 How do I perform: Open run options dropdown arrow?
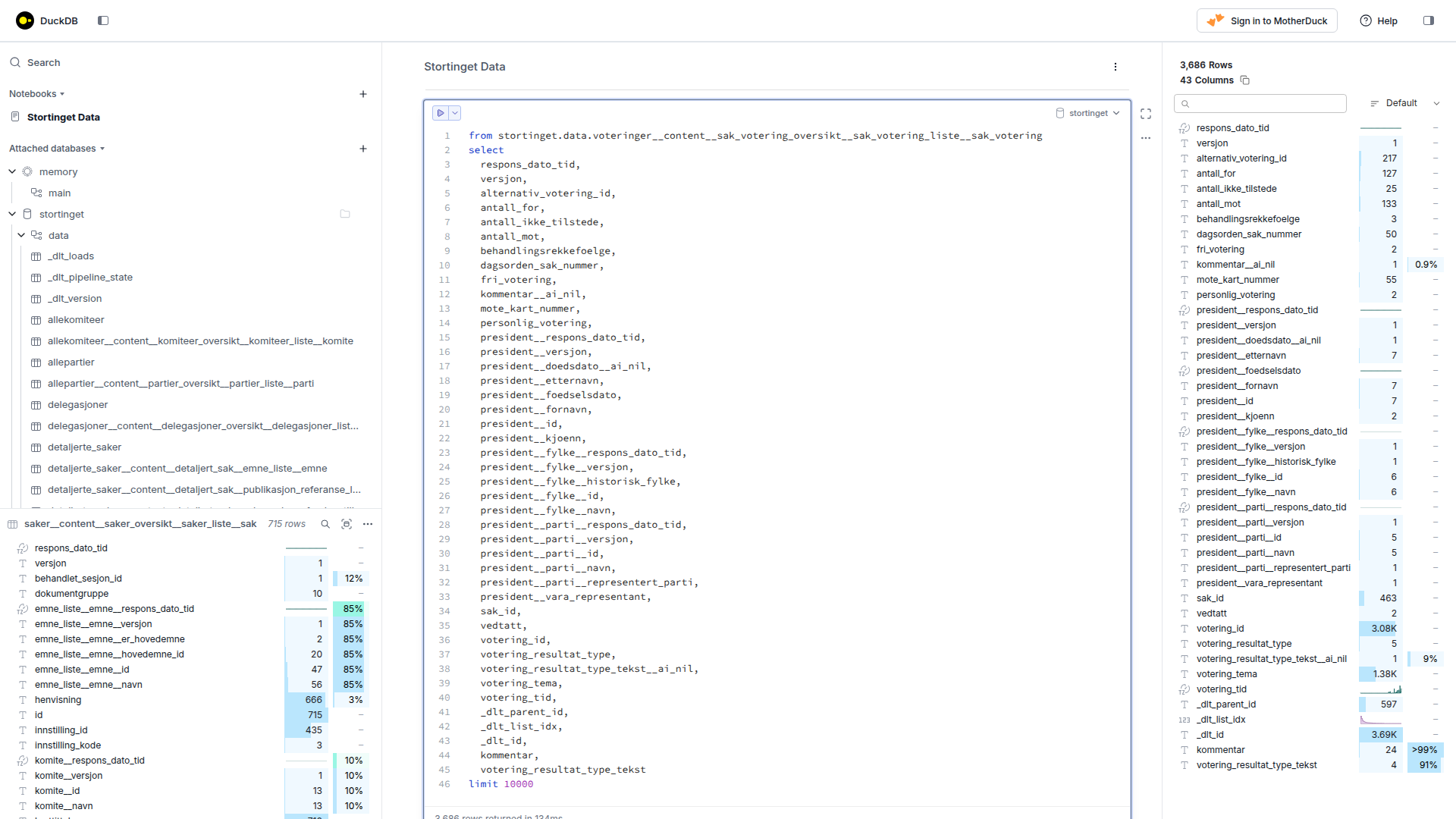click(x=455, y=113)
